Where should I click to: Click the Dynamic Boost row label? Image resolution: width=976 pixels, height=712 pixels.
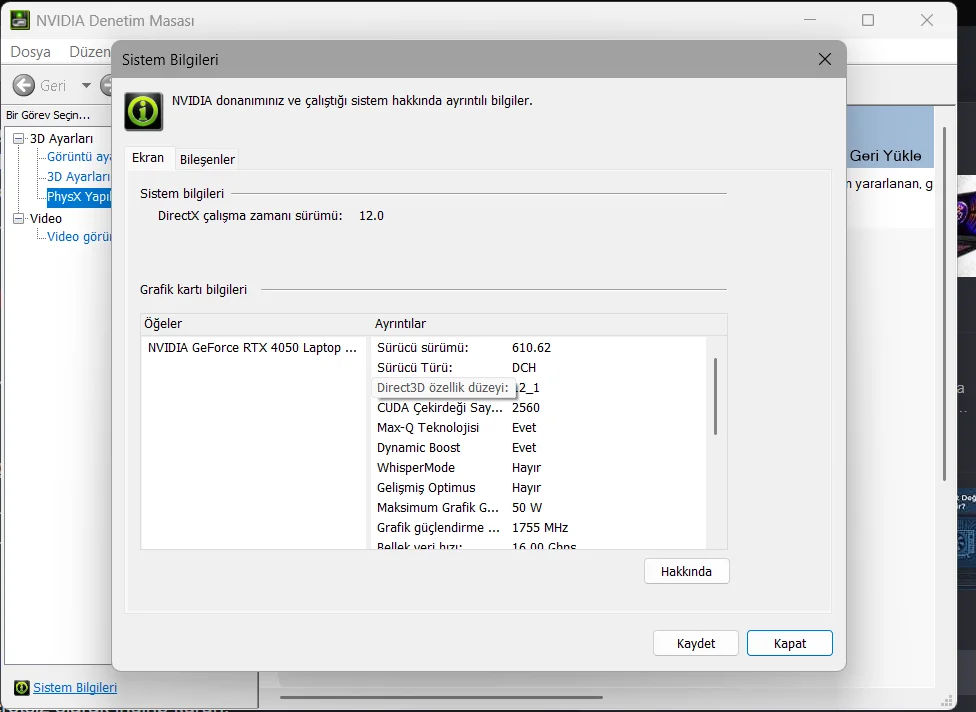click(x=418, y=447)
